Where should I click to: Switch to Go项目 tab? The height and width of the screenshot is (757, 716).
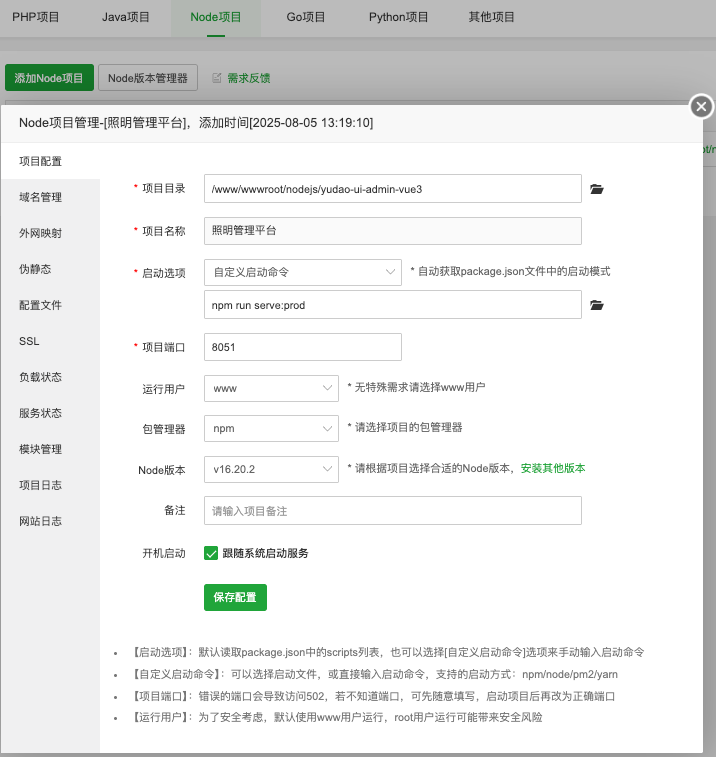click(x=306, y=17)
